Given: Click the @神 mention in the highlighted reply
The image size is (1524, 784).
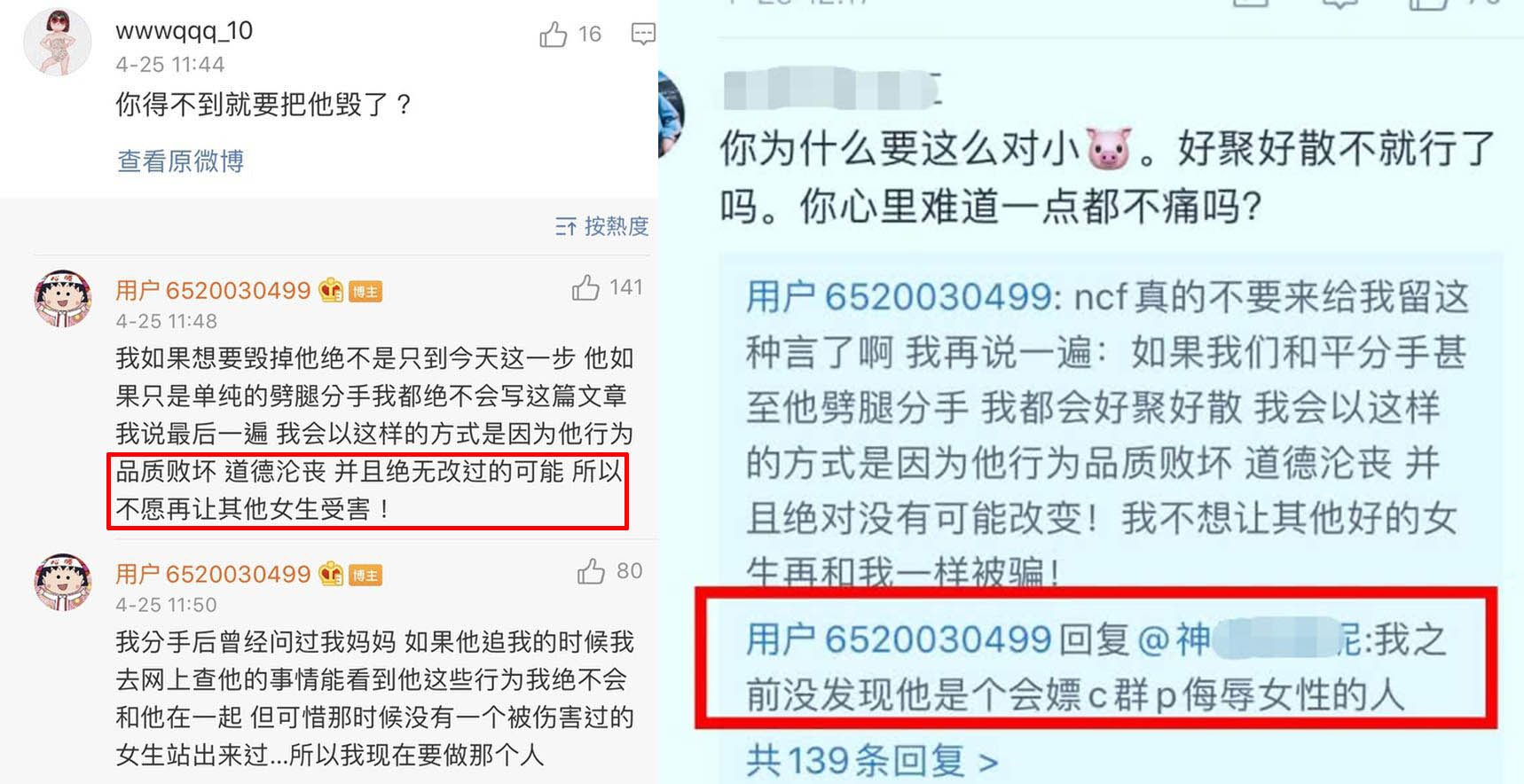Looking at the screenshot, I should pos(1174,639).
